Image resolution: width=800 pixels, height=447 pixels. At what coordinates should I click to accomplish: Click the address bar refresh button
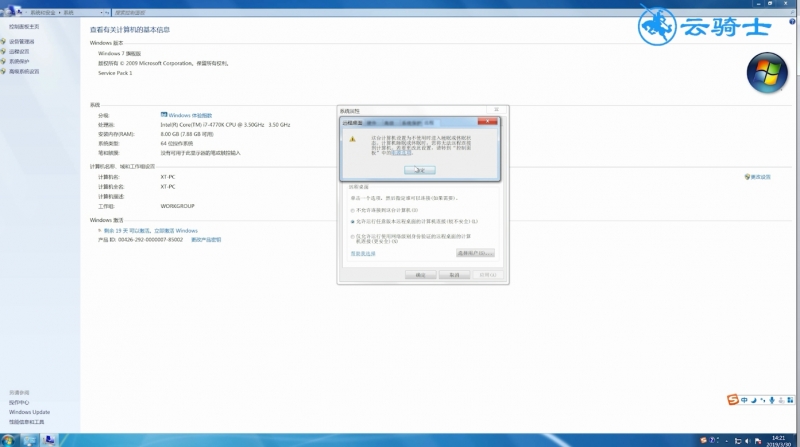[x=107, y=12]
